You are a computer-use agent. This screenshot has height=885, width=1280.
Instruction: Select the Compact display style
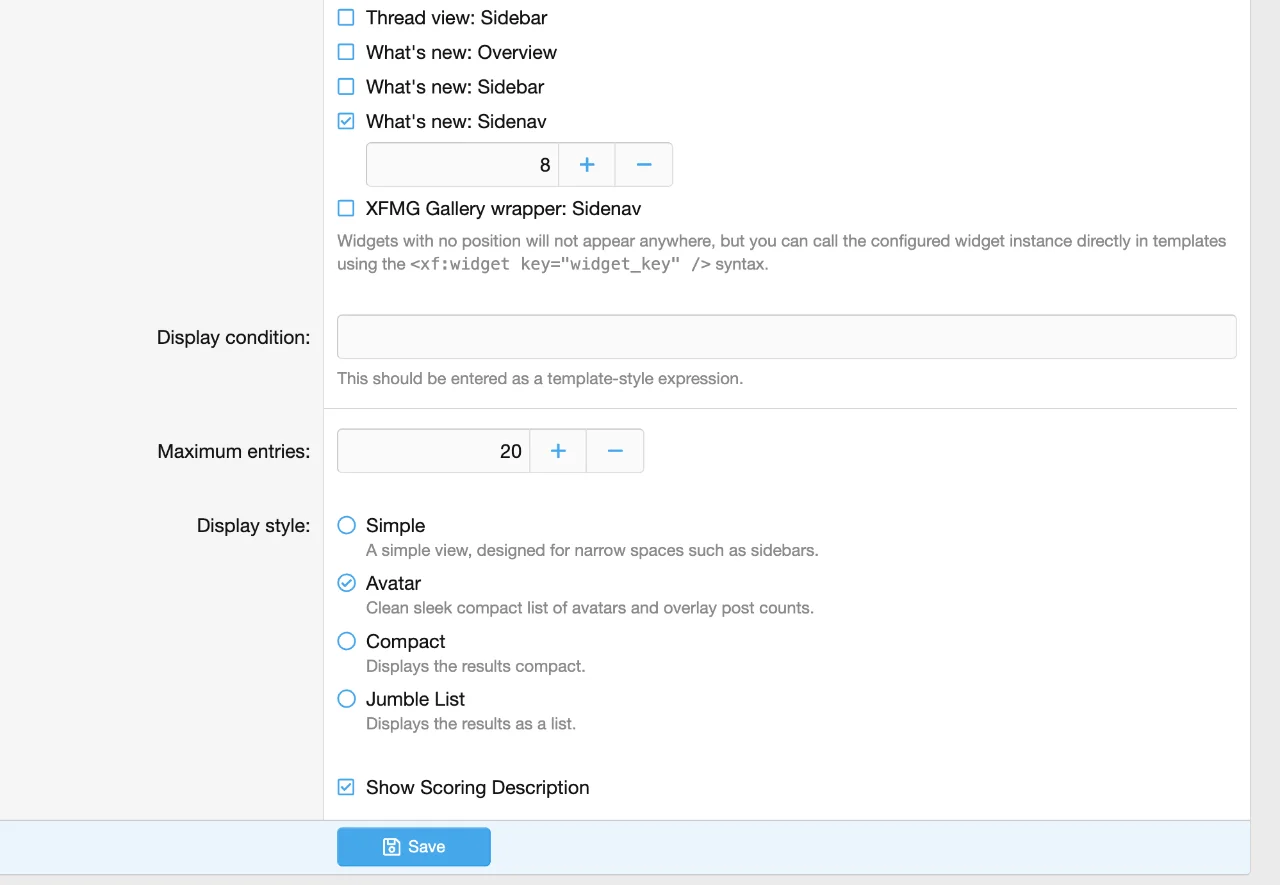point(346,641)
